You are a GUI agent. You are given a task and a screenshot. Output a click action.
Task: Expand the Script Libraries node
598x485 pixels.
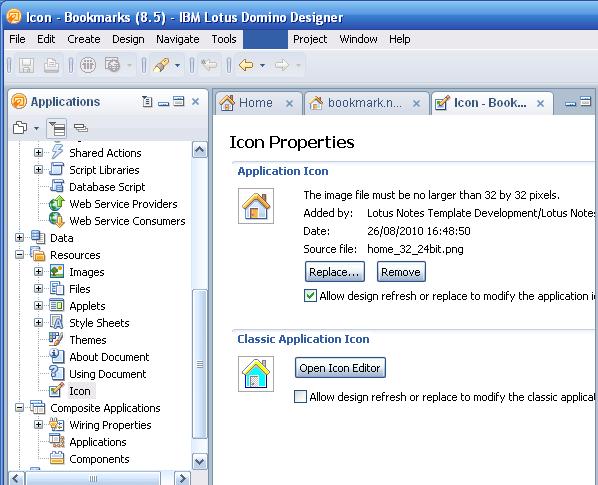38,169
